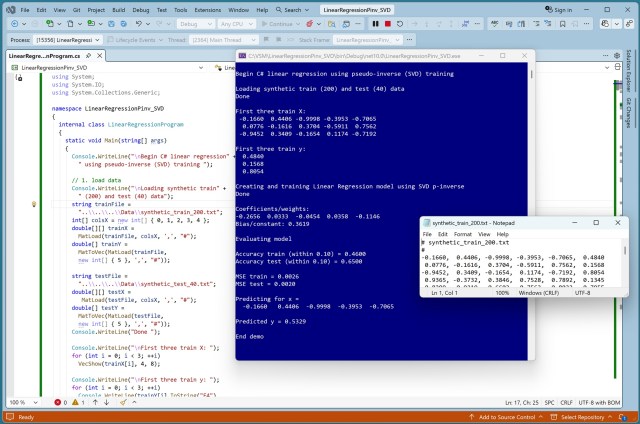Image resolution: width=640 pixels, height=424 pixels.
Task: Open the editor zoom 100% dropdown
Action: (x=19, y=402)
